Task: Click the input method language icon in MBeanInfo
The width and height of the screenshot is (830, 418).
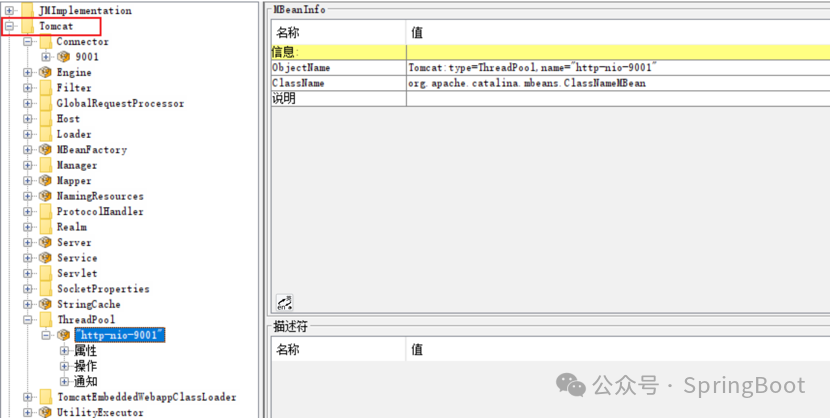Action: (284, 303)
